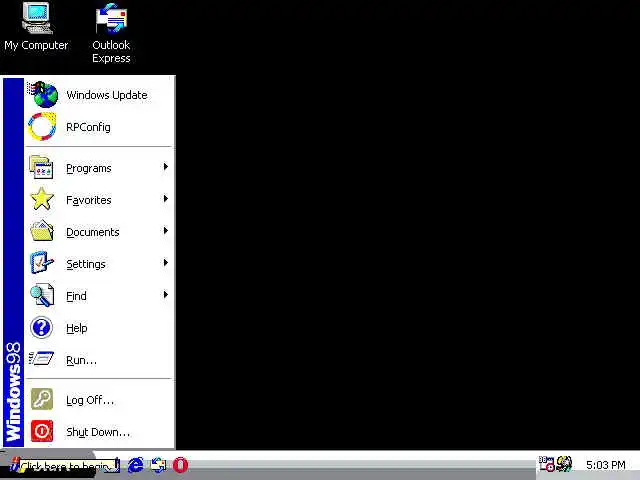Screen dimensions: 640x480
Task: Expand the Documents submenu arrow
Action: [x=165, y=231]
